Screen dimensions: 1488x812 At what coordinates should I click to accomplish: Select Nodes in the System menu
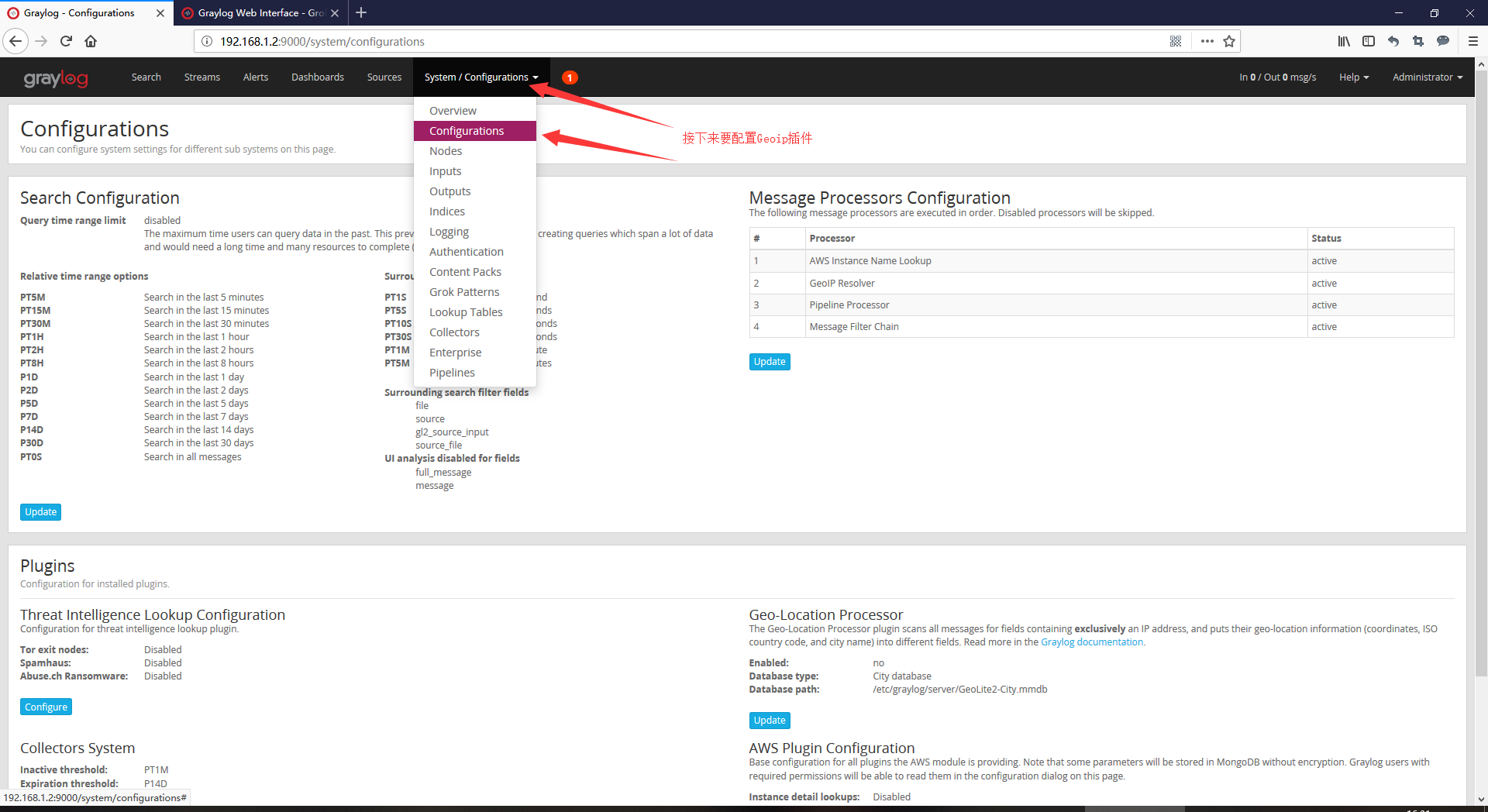(x=475, y=151)
